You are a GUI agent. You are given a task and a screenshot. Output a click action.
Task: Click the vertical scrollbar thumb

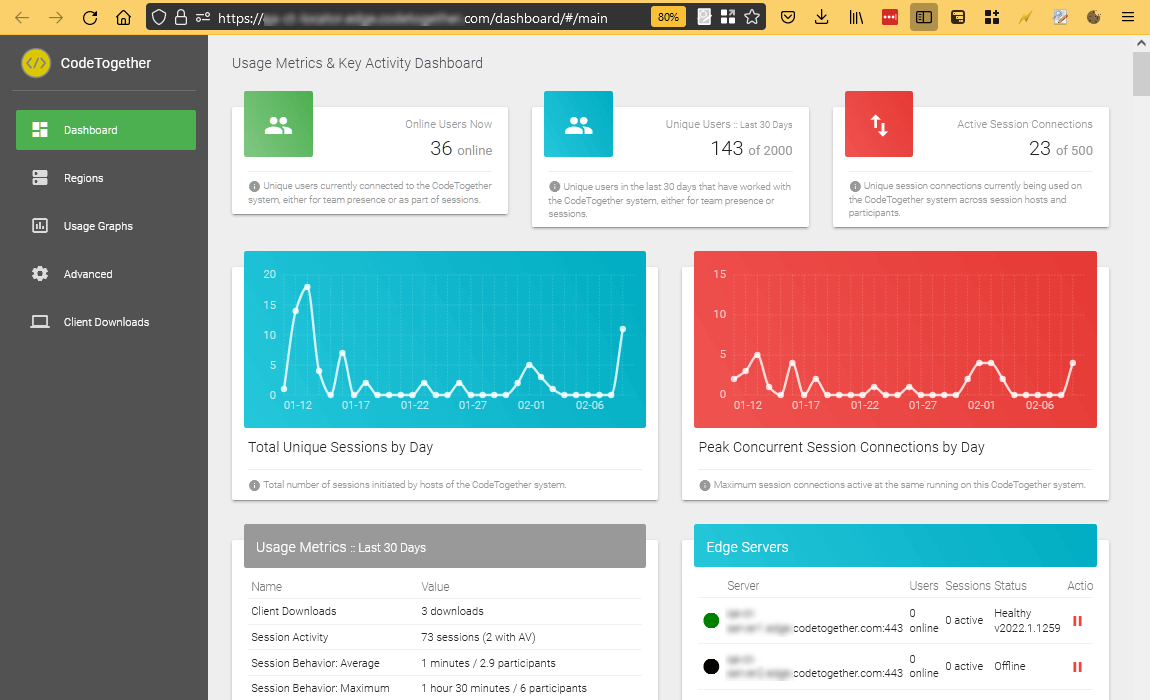click(x=1140, y=74)
